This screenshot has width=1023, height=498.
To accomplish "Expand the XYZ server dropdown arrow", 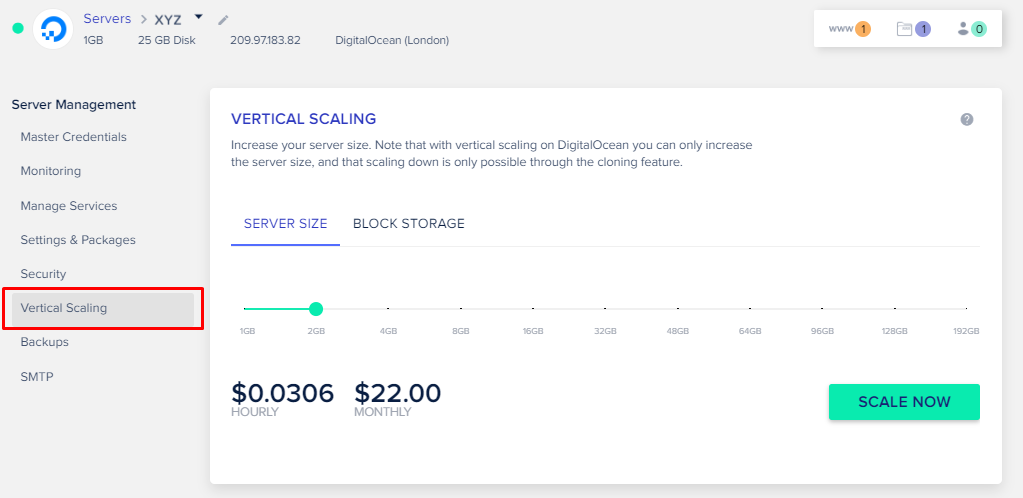I will [198, 17].
